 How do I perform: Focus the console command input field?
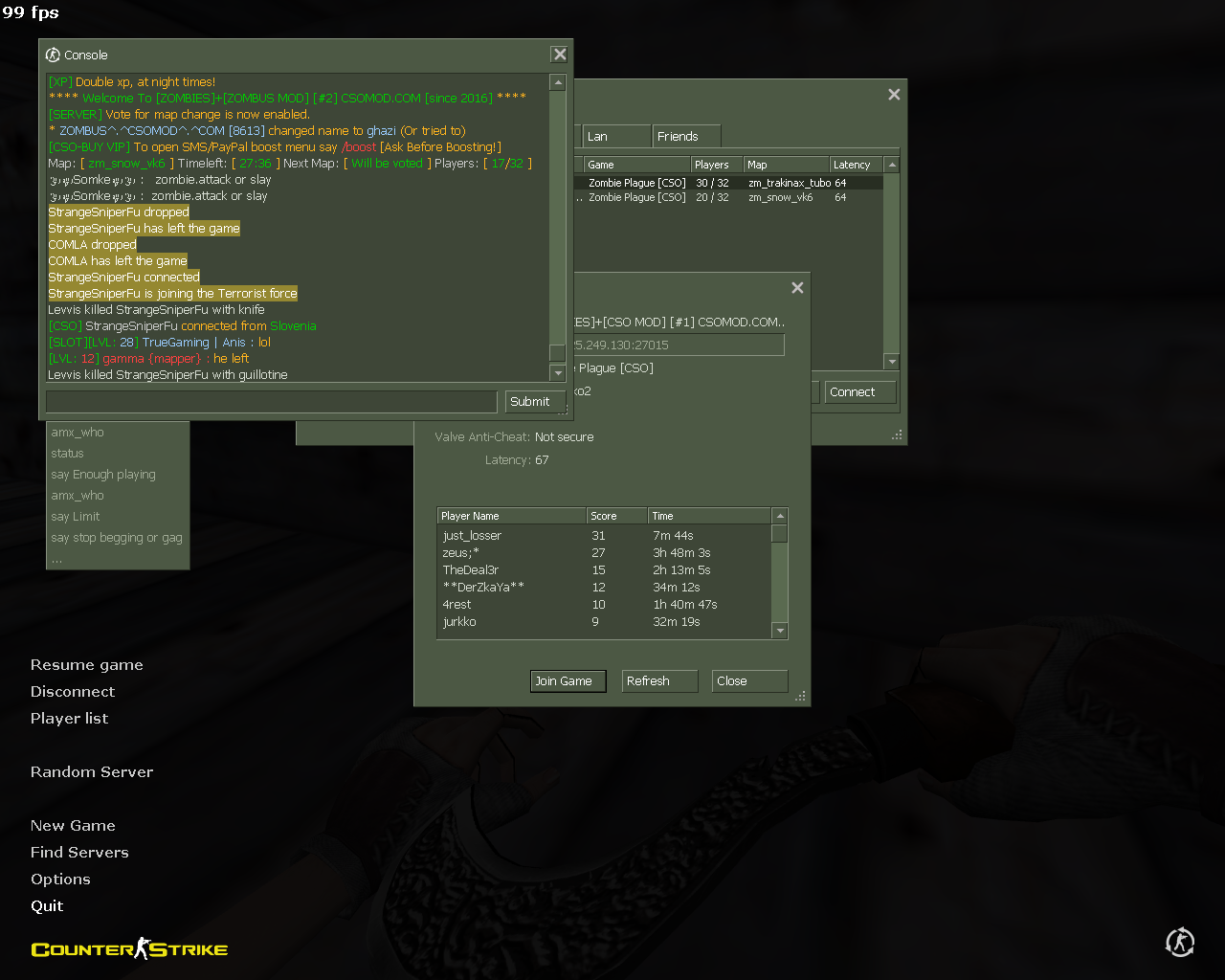tap(272, 402)
